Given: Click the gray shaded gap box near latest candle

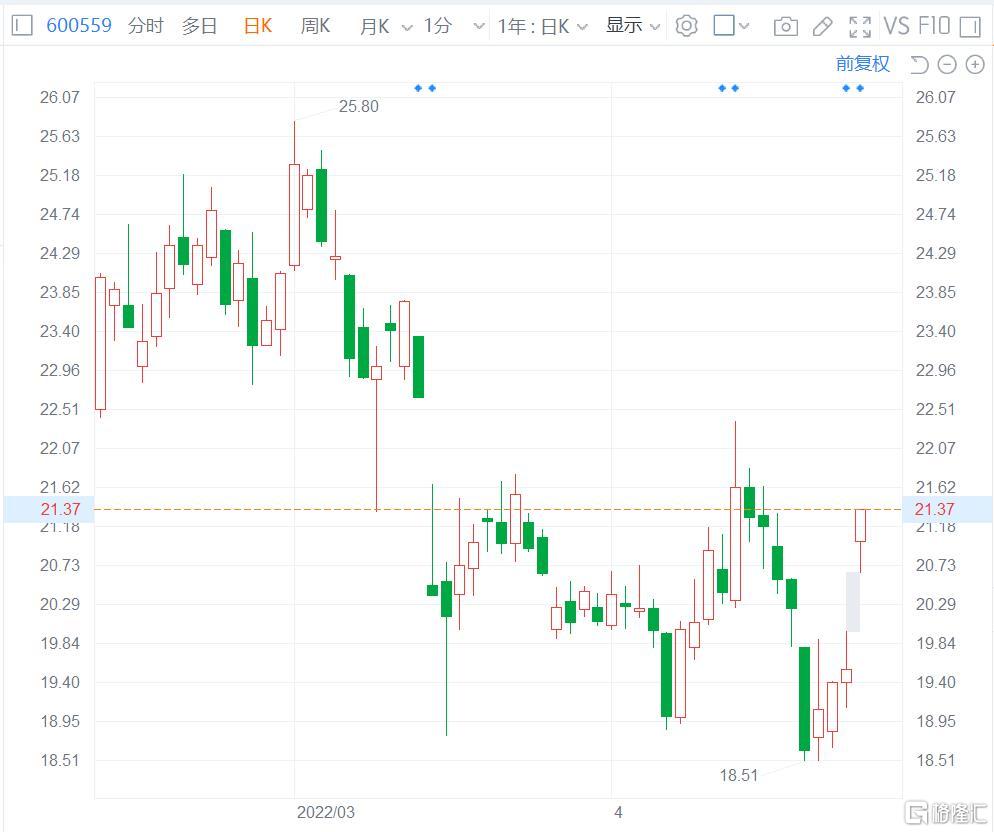Looking at the screenshot, I should (853, 602).
